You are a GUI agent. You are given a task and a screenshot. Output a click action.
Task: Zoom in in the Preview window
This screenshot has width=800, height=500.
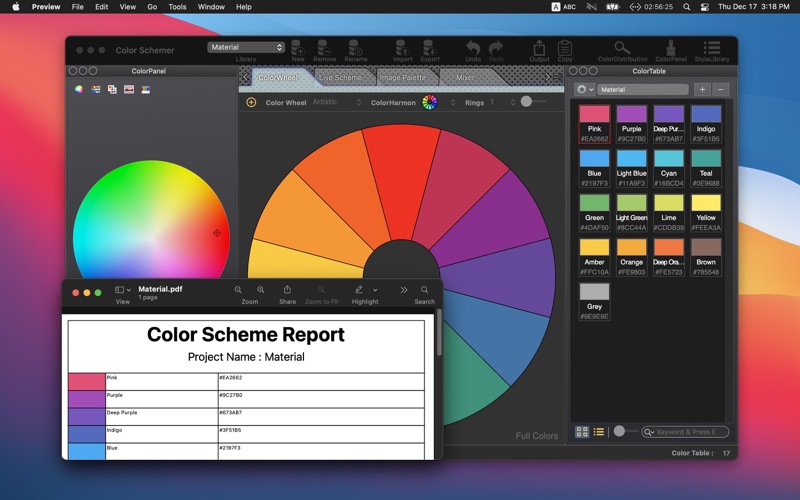coord(261,290)
